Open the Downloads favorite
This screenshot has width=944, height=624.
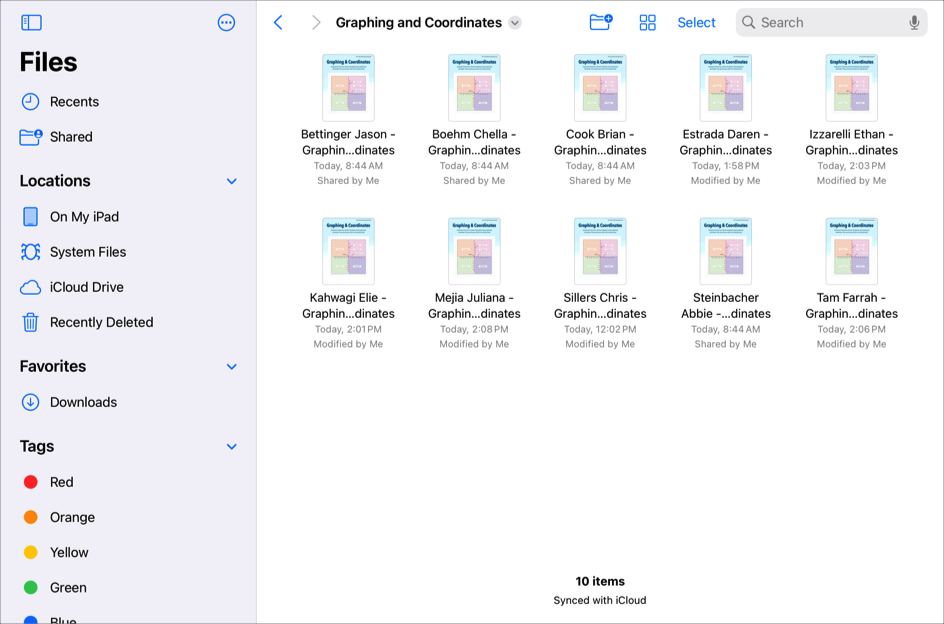pos(83,402)
